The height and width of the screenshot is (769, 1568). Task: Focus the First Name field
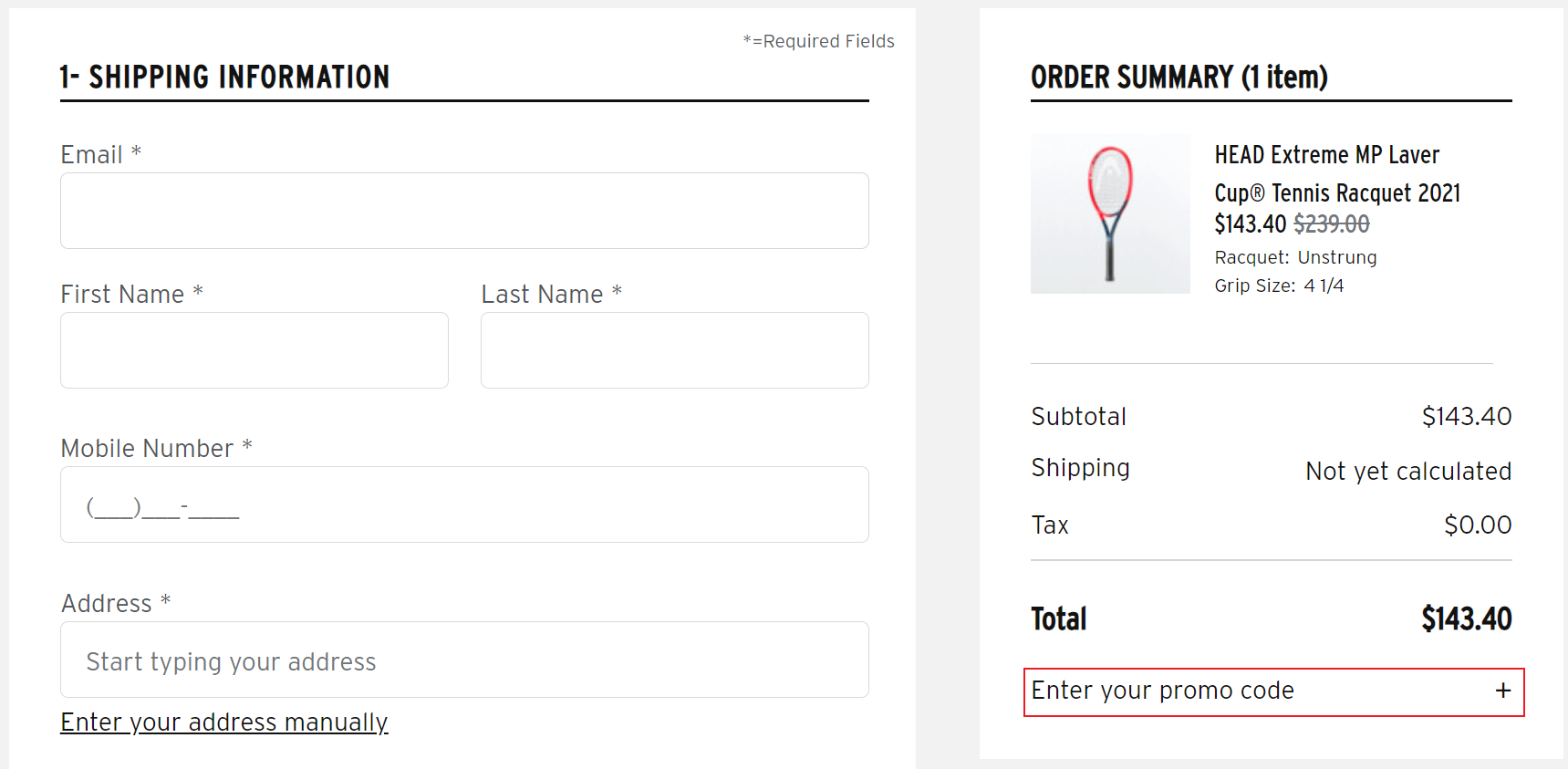click(x=254, y=350)
